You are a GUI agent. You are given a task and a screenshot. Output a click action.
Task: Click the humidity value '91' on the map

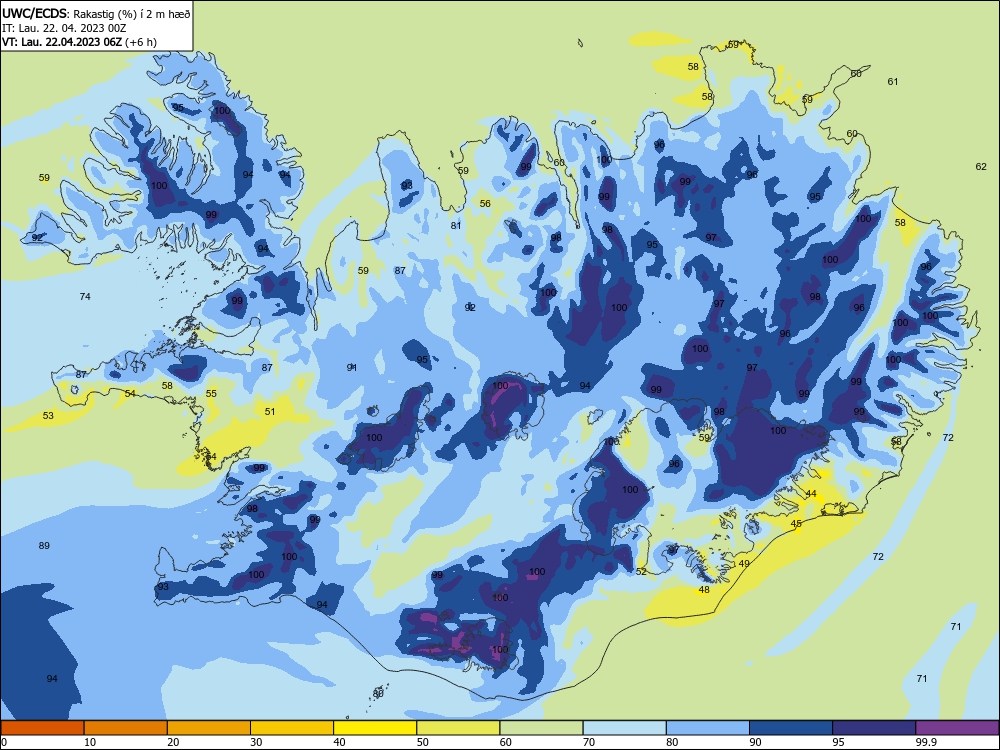click(351, 367)
